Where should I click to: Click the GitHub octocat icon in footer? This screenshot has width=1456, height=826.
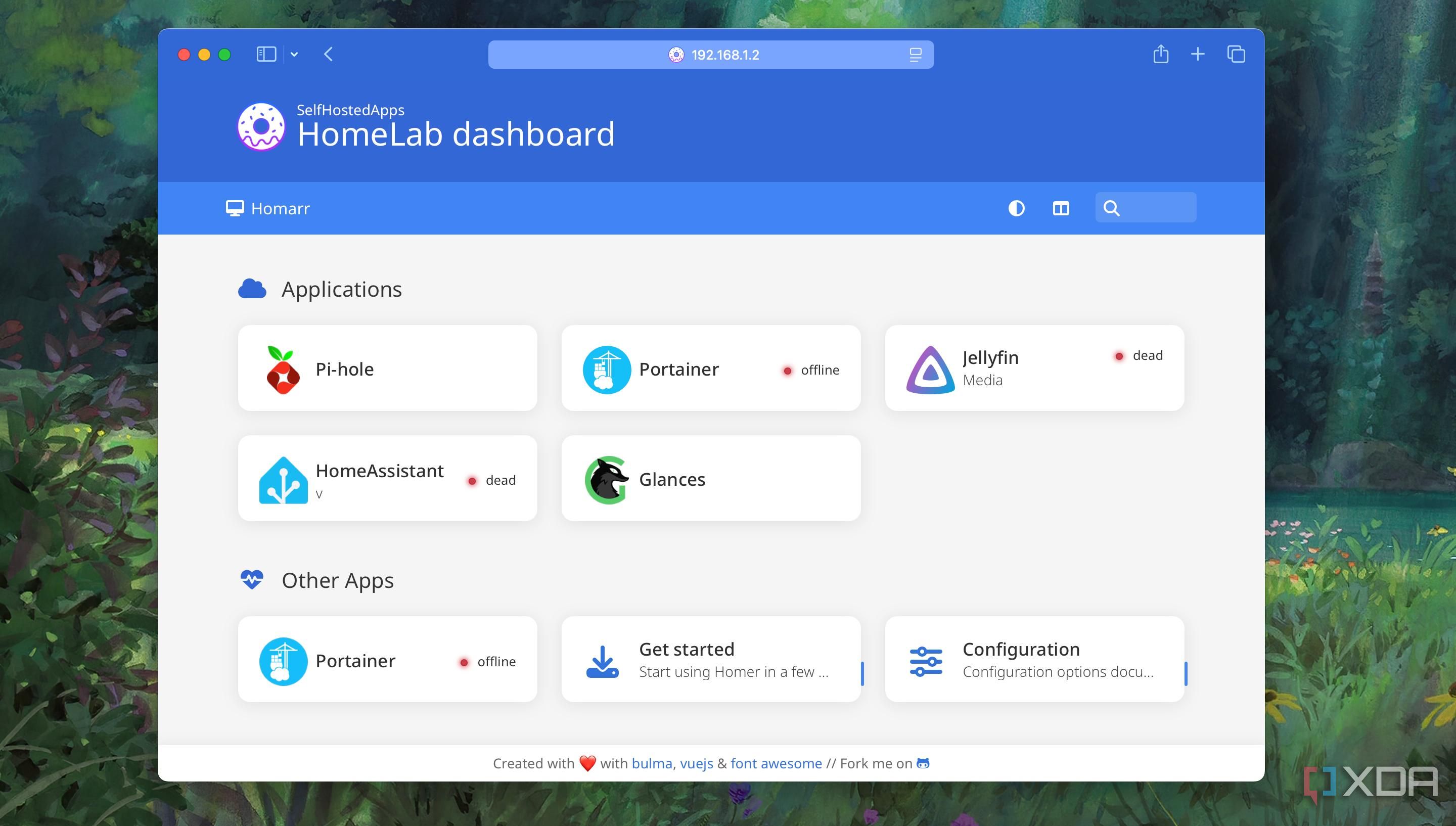click(923, 764)
